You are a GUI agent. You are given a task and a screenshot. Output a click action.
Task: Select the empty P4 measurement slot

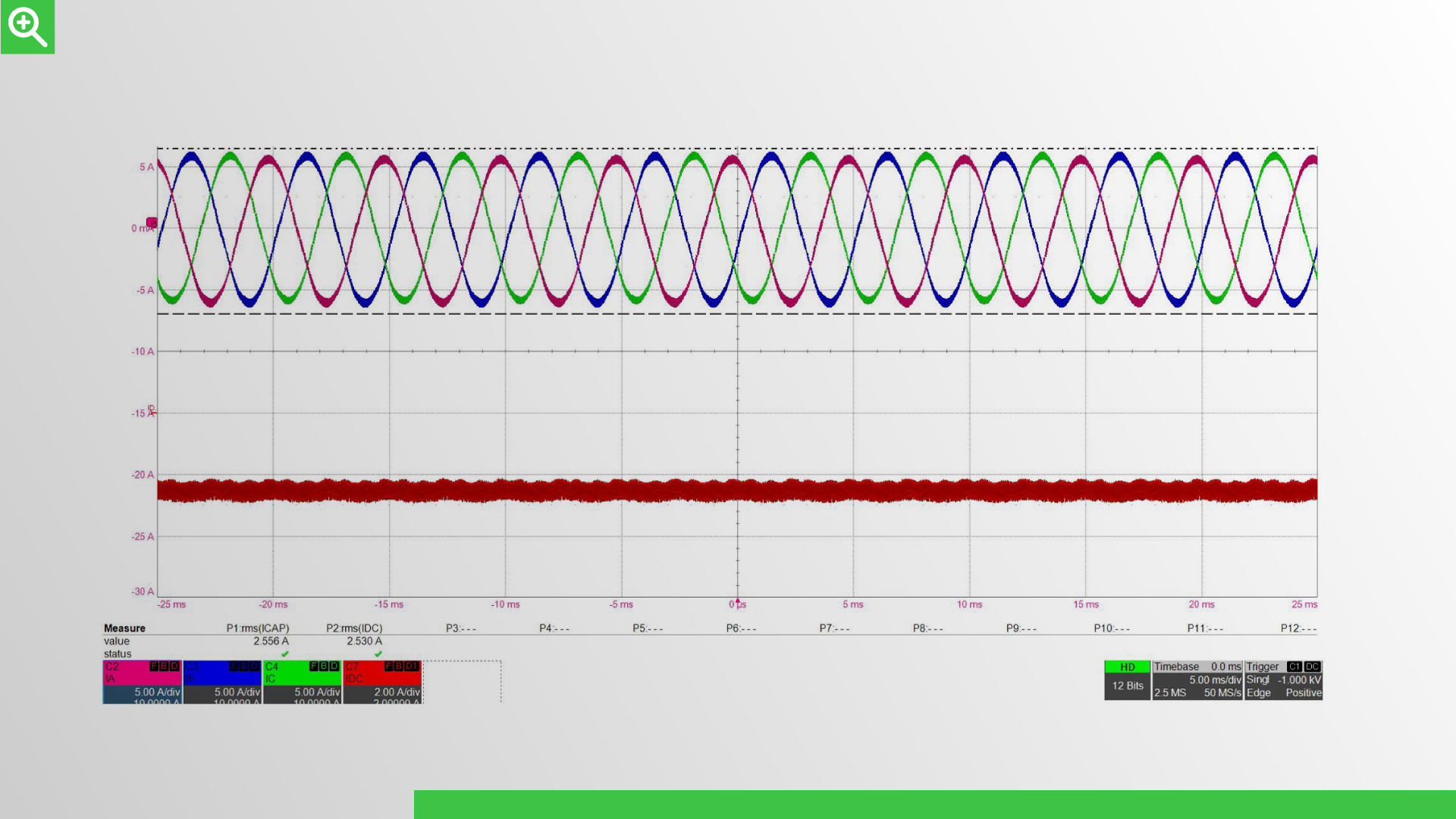pyautogui.click(x=554, y=628)
